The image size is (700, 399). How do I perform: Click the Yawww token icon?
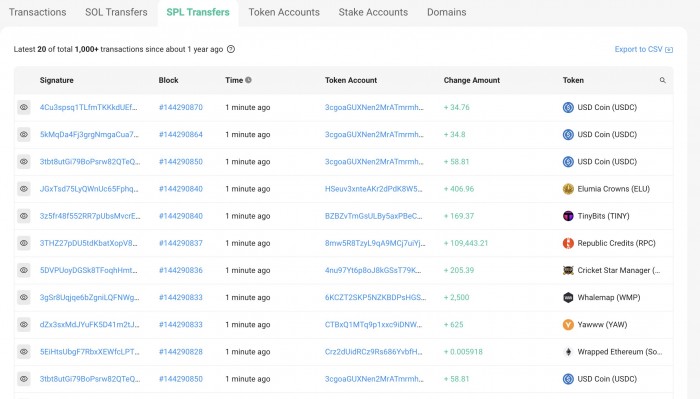point(568,324)
